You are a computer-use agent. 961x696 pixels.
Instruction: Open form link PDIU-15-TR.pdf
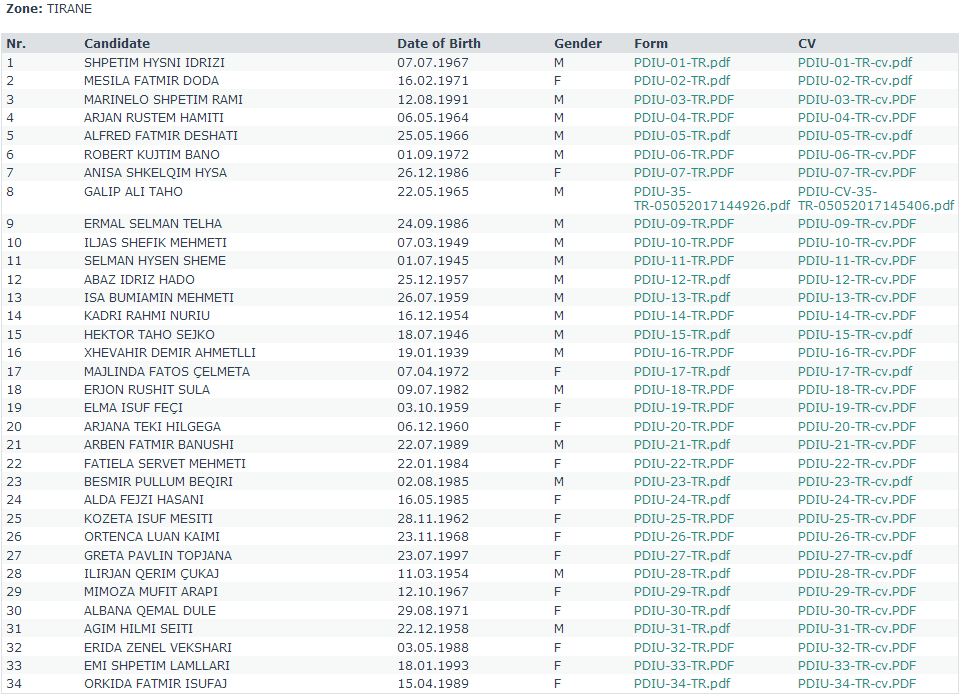(681, 335)
